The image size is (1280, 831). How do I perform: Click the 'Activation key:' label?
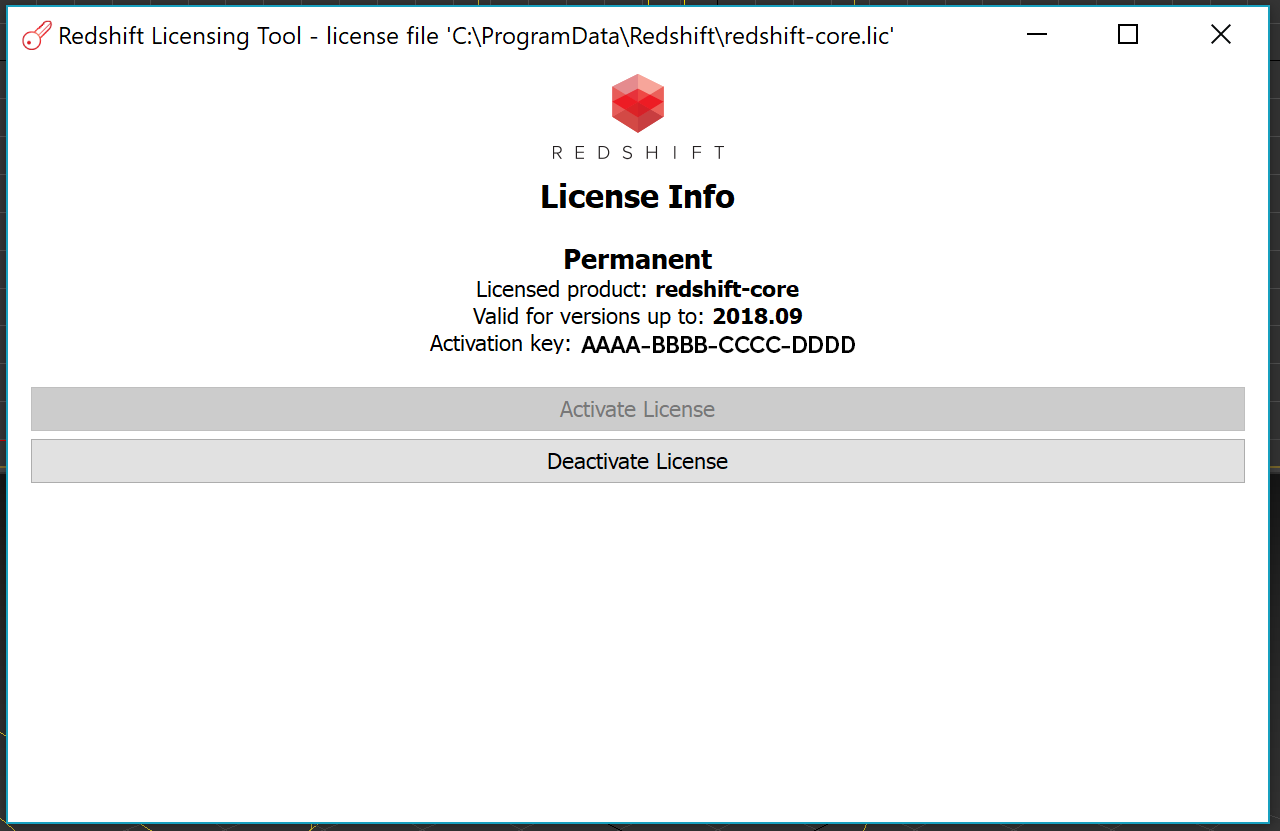(501, 344)
